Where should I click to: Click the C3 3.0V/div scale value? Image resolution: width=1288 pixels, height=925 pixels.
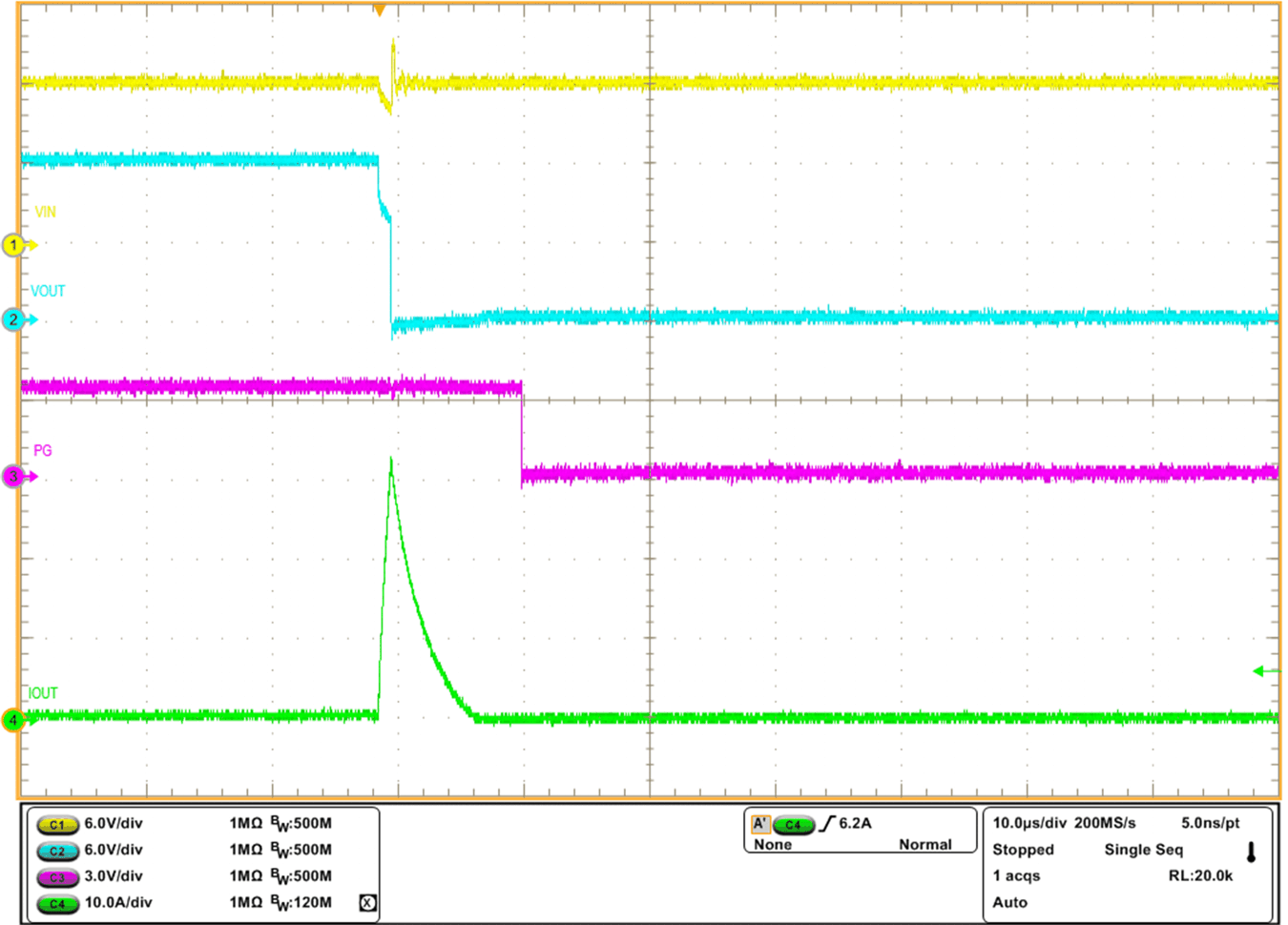(x=114, y=875)
